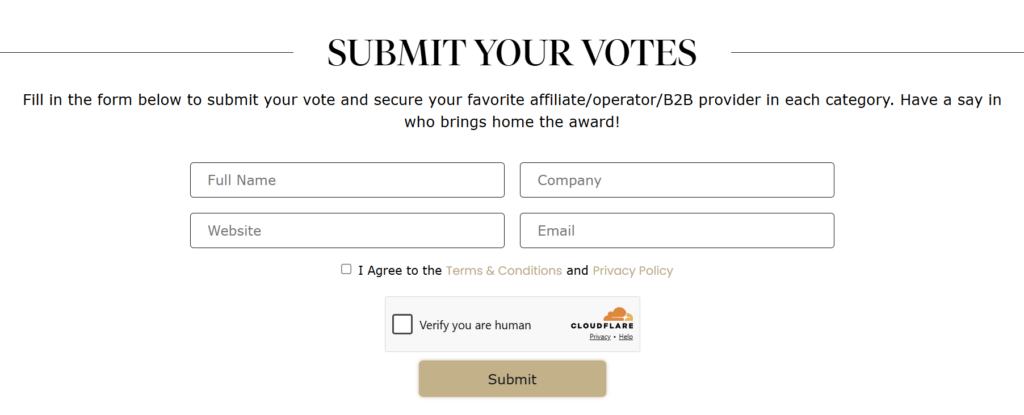Tick the I Agree to terms checkbox

[346, 269]
